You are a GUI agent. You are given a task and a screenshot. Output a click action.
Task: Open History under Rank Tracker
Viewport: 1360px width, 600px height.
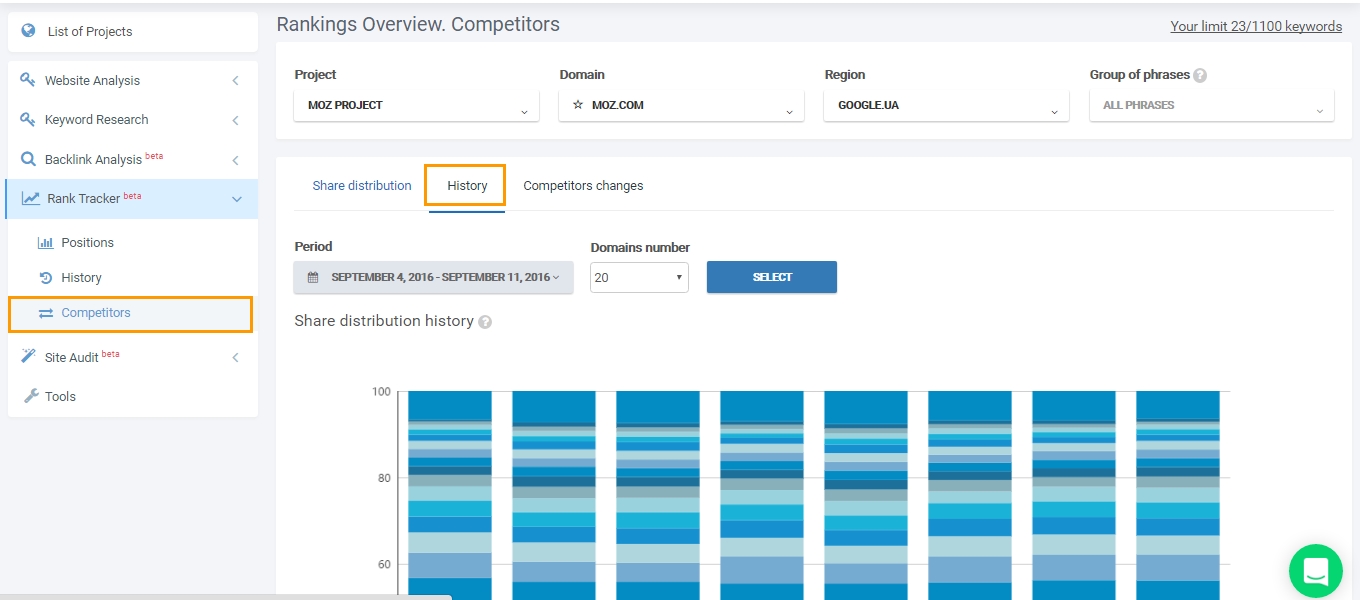tap(81, 277)
